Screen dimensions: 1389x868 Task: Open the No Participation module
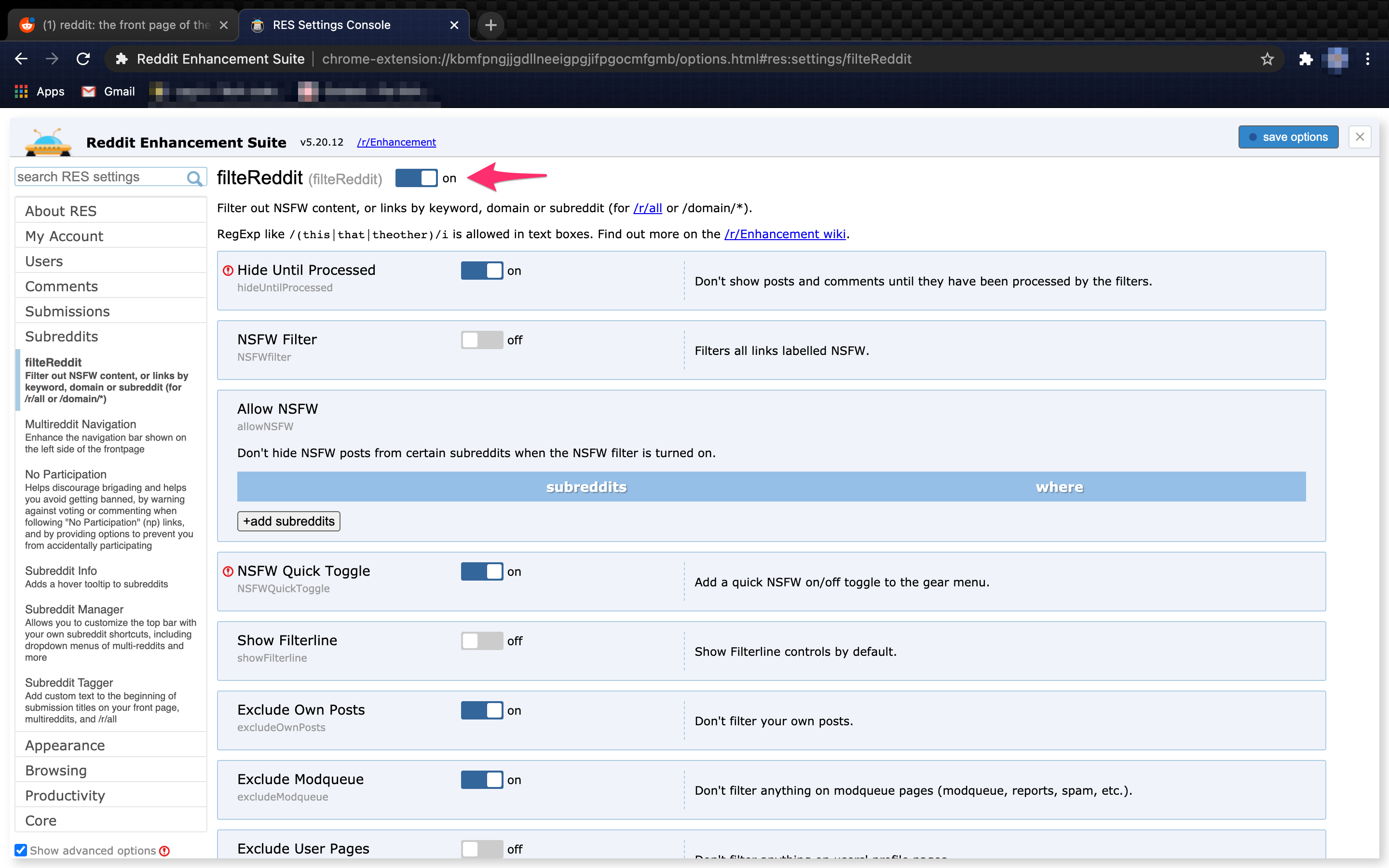point(111,509)
